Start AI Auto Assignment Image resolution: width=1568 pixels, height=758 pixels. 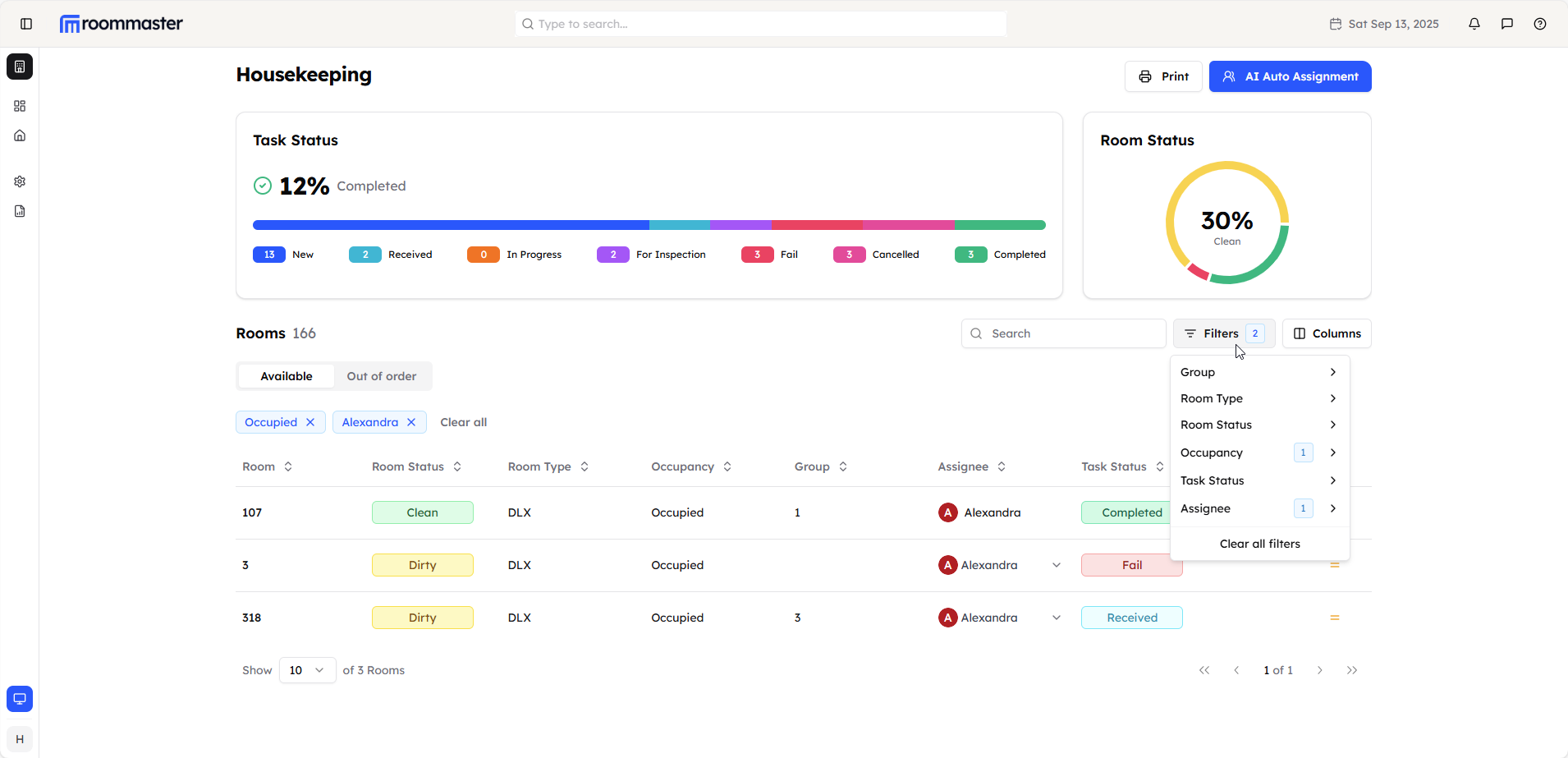(x=1289, y=76)
